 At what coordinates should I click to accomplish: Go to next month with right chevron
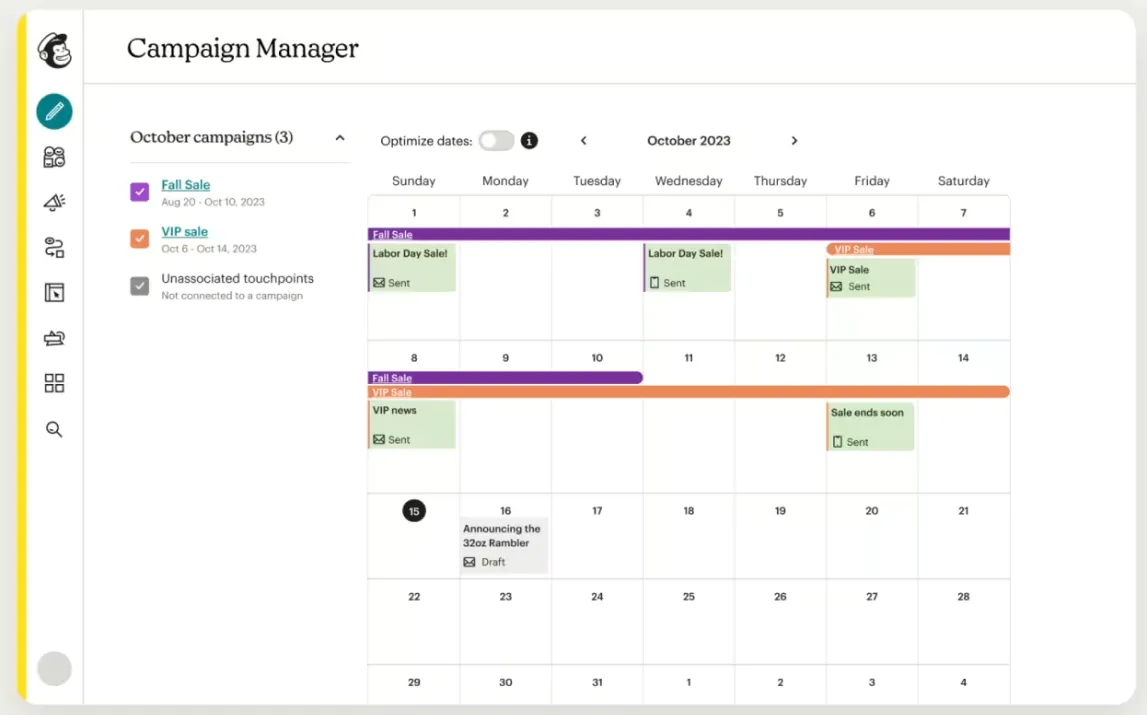pos(794,141)
